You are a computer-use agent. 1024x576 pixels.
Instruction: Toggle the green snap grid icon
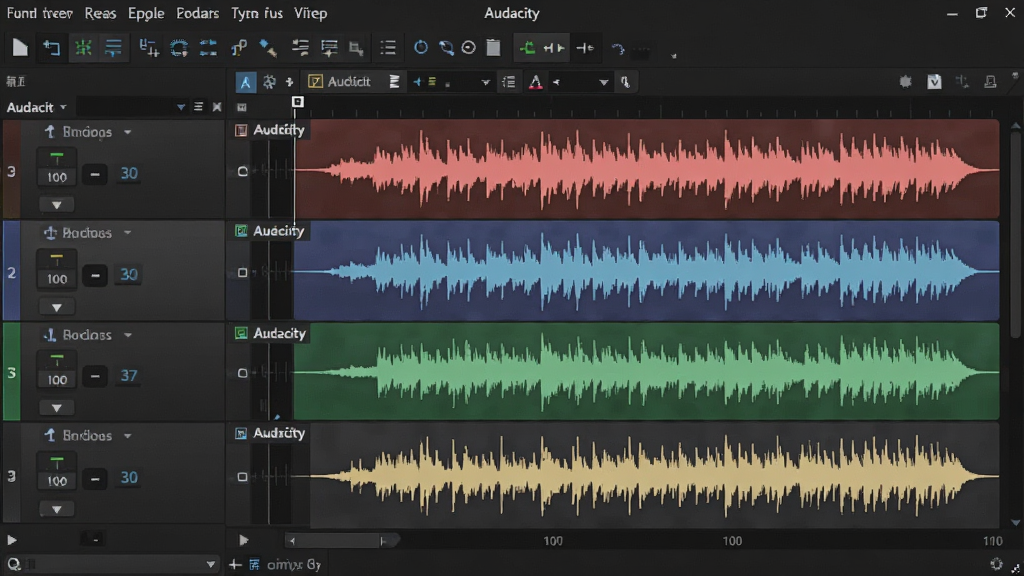coord(83,48)
